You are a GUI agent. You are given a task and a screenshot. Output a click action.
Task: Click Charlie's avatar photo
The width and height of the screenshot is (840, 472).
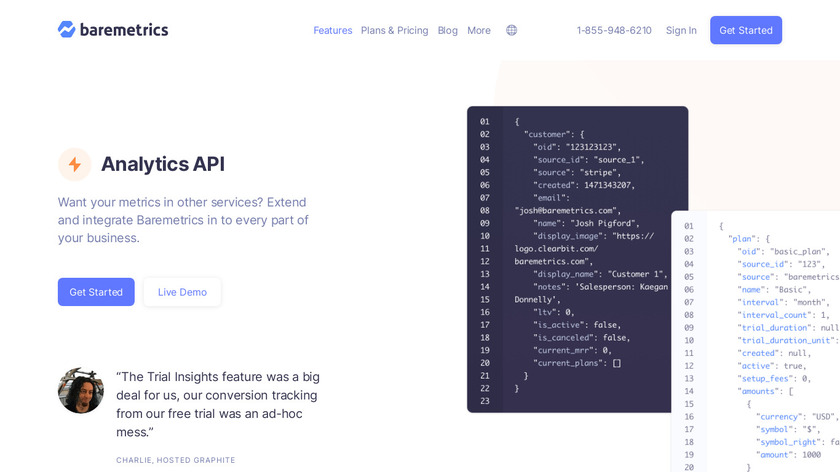pyautogui.click(x=81, y=390)
